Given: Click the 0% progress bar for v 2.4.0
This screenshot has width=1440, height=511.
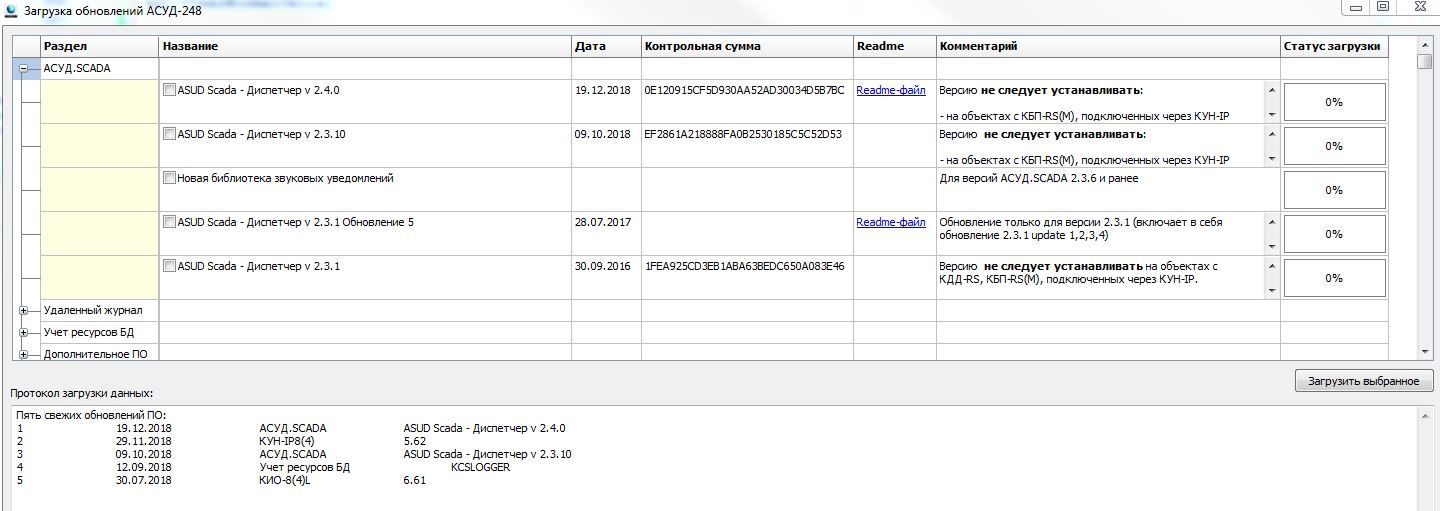Looking at the screenshot, I should tap(1334, 102).
